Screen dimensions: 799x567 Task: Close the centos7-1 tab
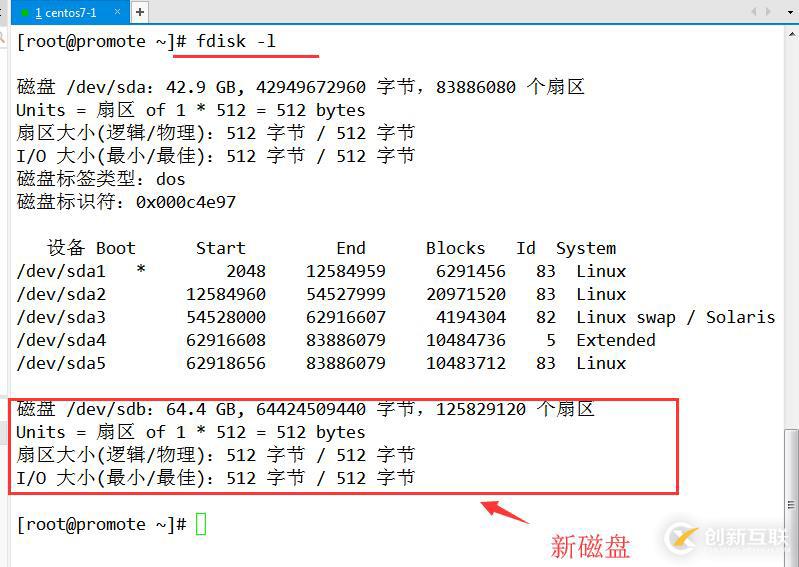coord(117,12)
